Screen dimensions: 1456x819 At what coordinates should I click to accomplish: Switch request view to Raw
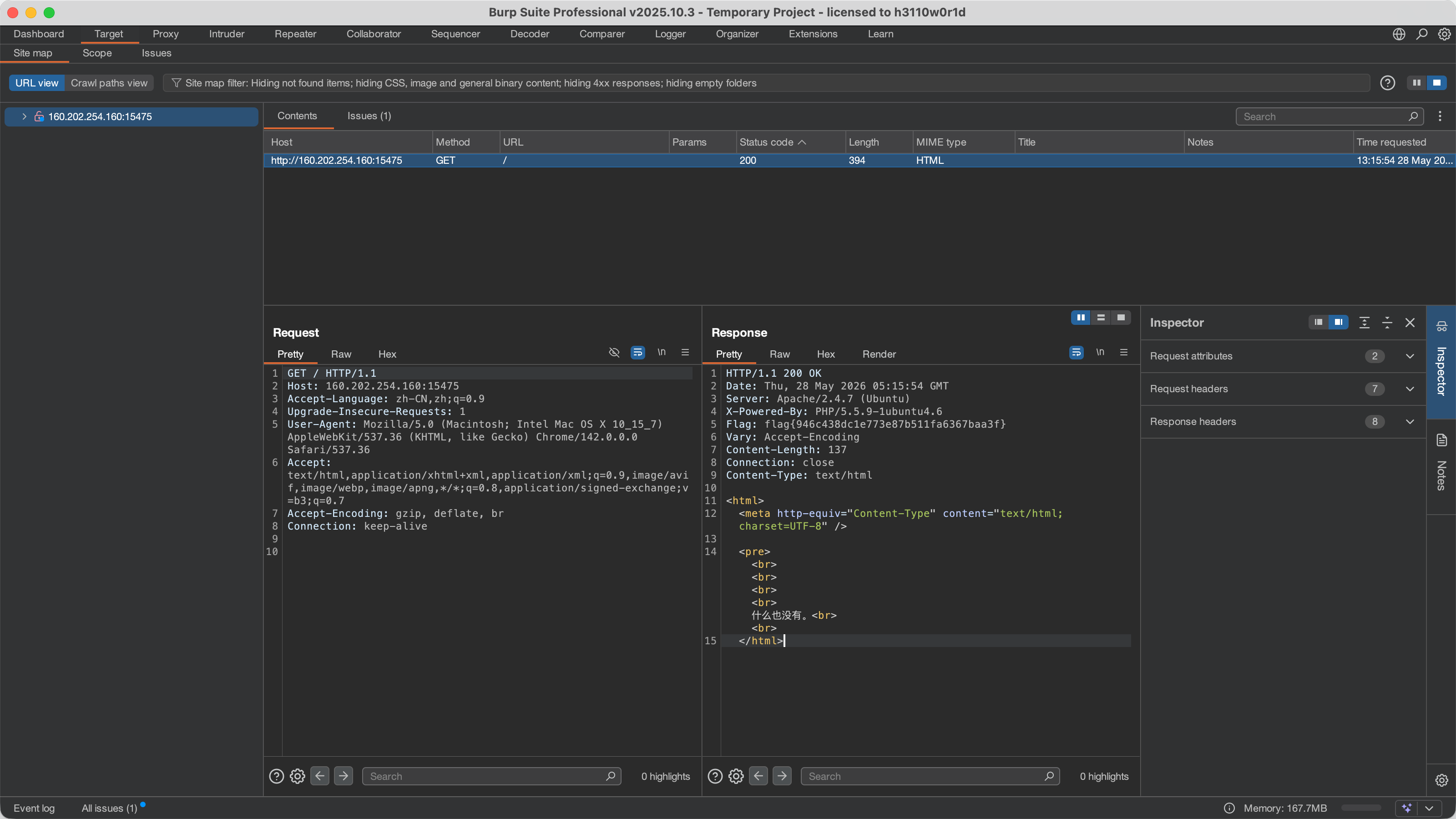(341, 354)
